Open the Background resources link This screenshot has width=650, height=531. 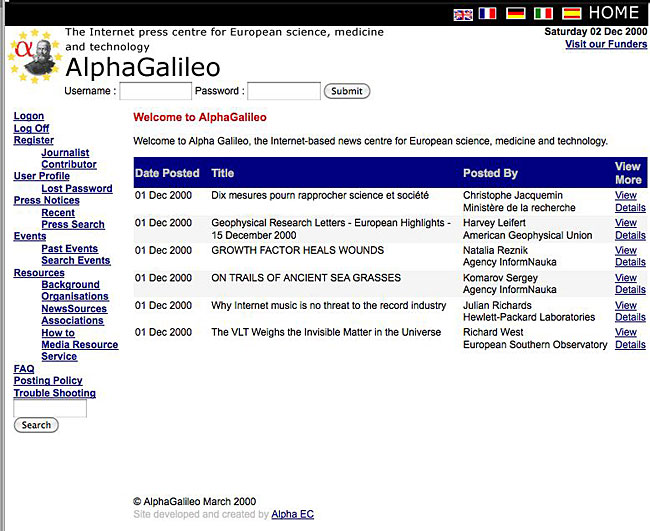pos(70,285)
